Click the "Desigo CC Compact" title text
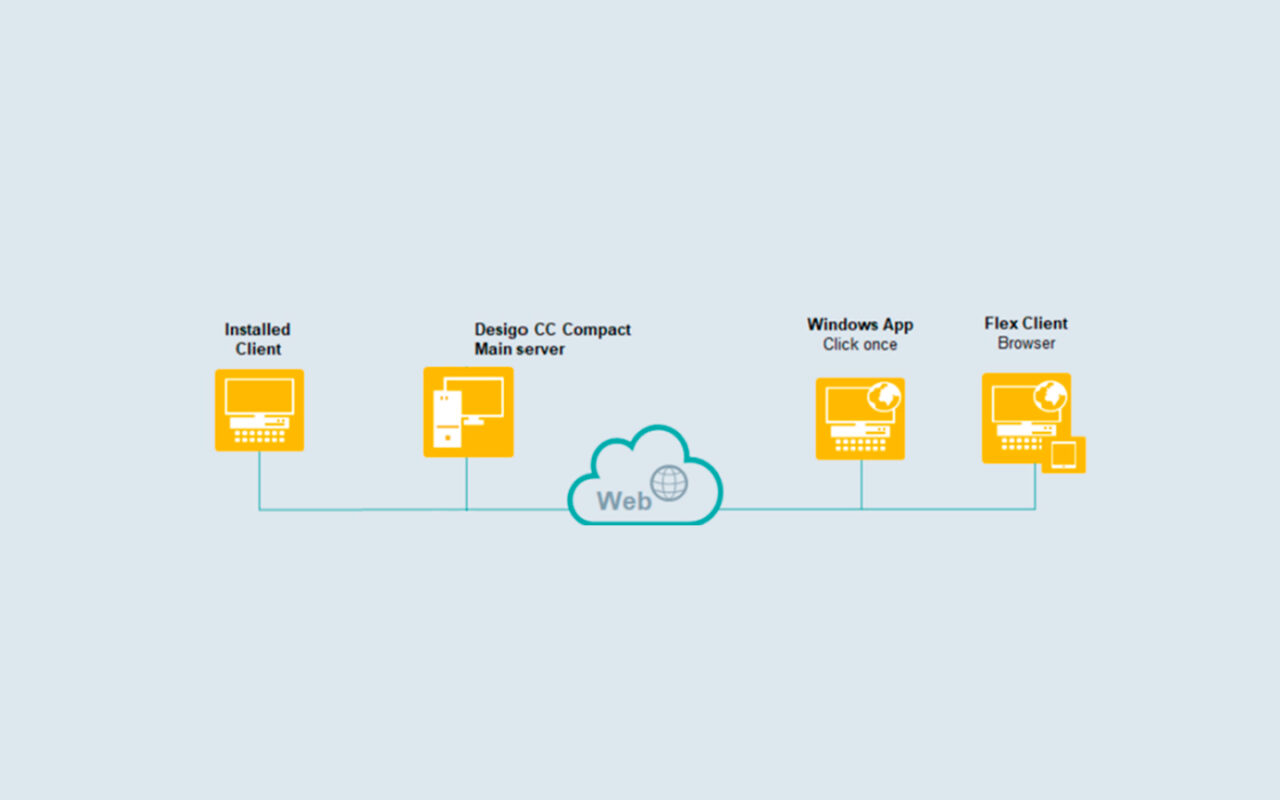 pyautogui.click(x=552, y=330)
